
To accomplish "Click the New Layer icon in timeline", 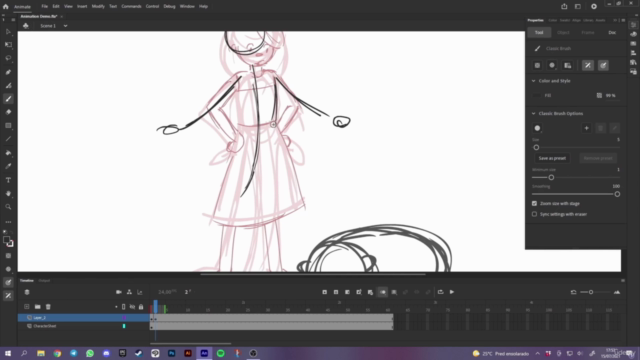I will (x=27, y=307).
